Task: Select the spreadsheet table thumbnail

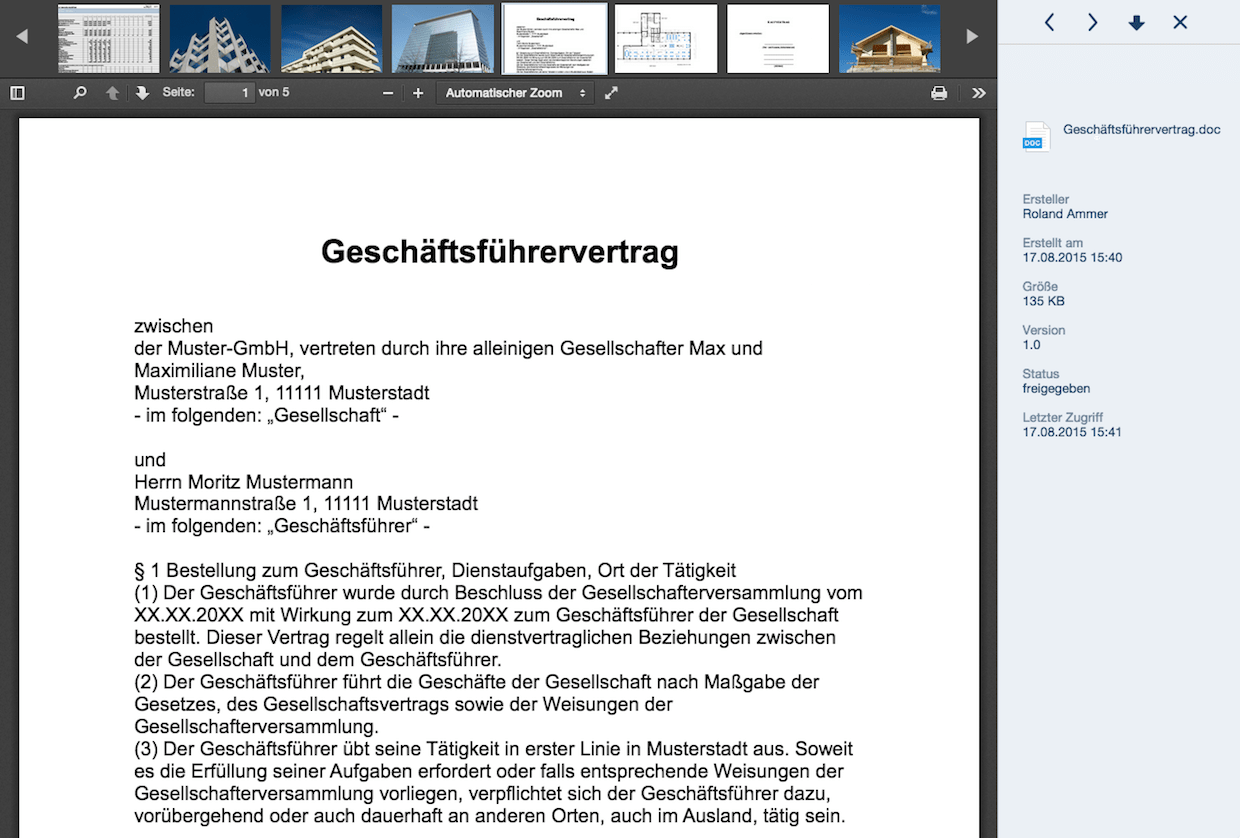Action: (x=109, y=38)
